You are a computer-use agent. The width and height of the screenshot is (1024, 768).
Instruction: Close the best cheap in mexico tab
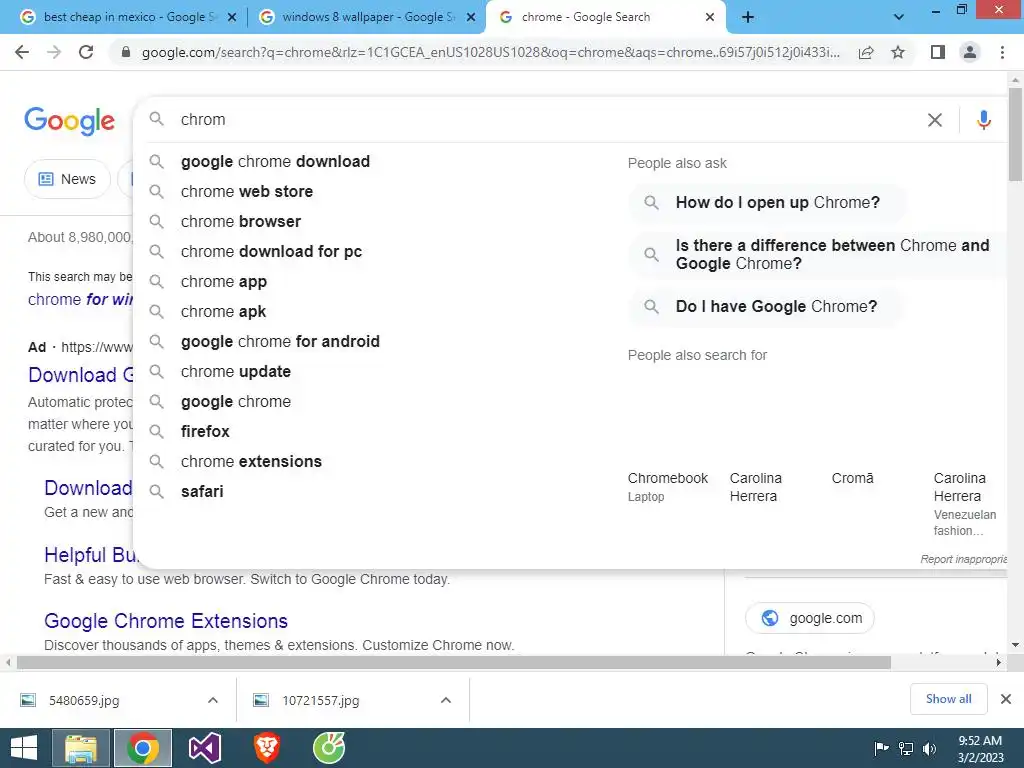pyautogui.click(x=232, y=18)
